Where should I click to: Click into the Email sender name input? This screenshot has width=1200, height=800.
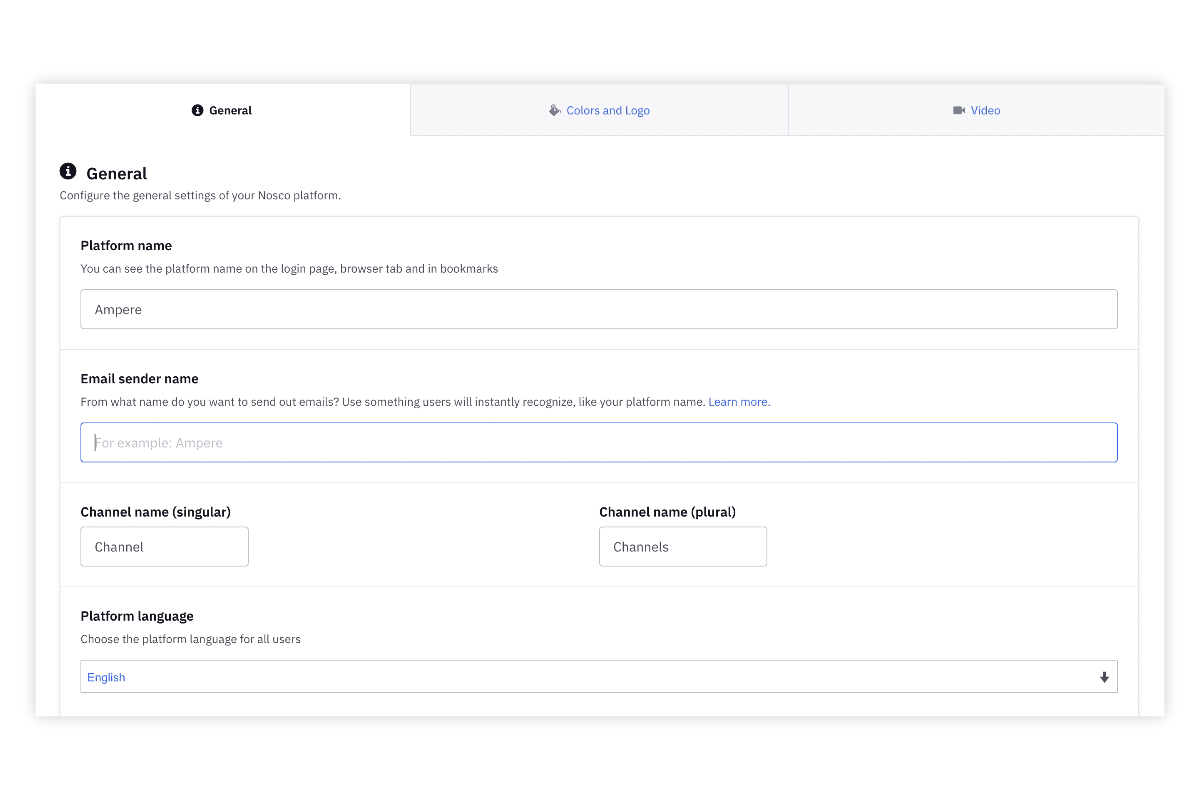click(x=598, y=442)
